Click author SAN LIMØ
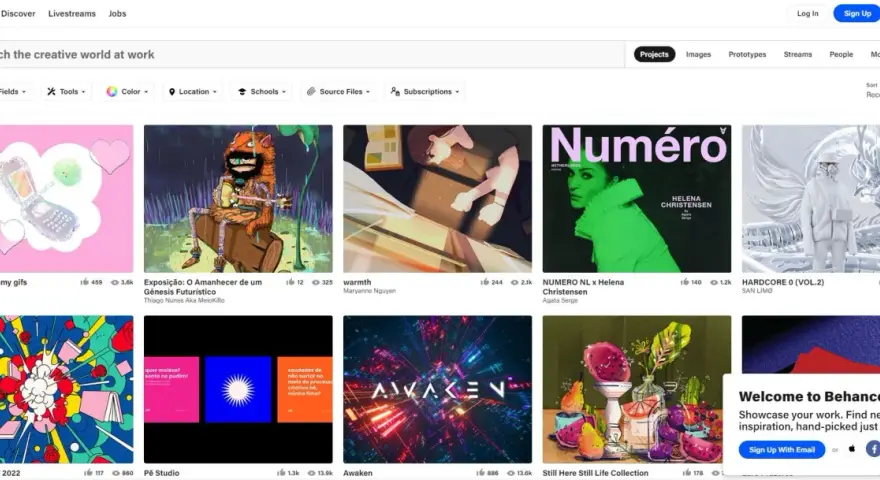The image size is (880, 480). (757, 291)
